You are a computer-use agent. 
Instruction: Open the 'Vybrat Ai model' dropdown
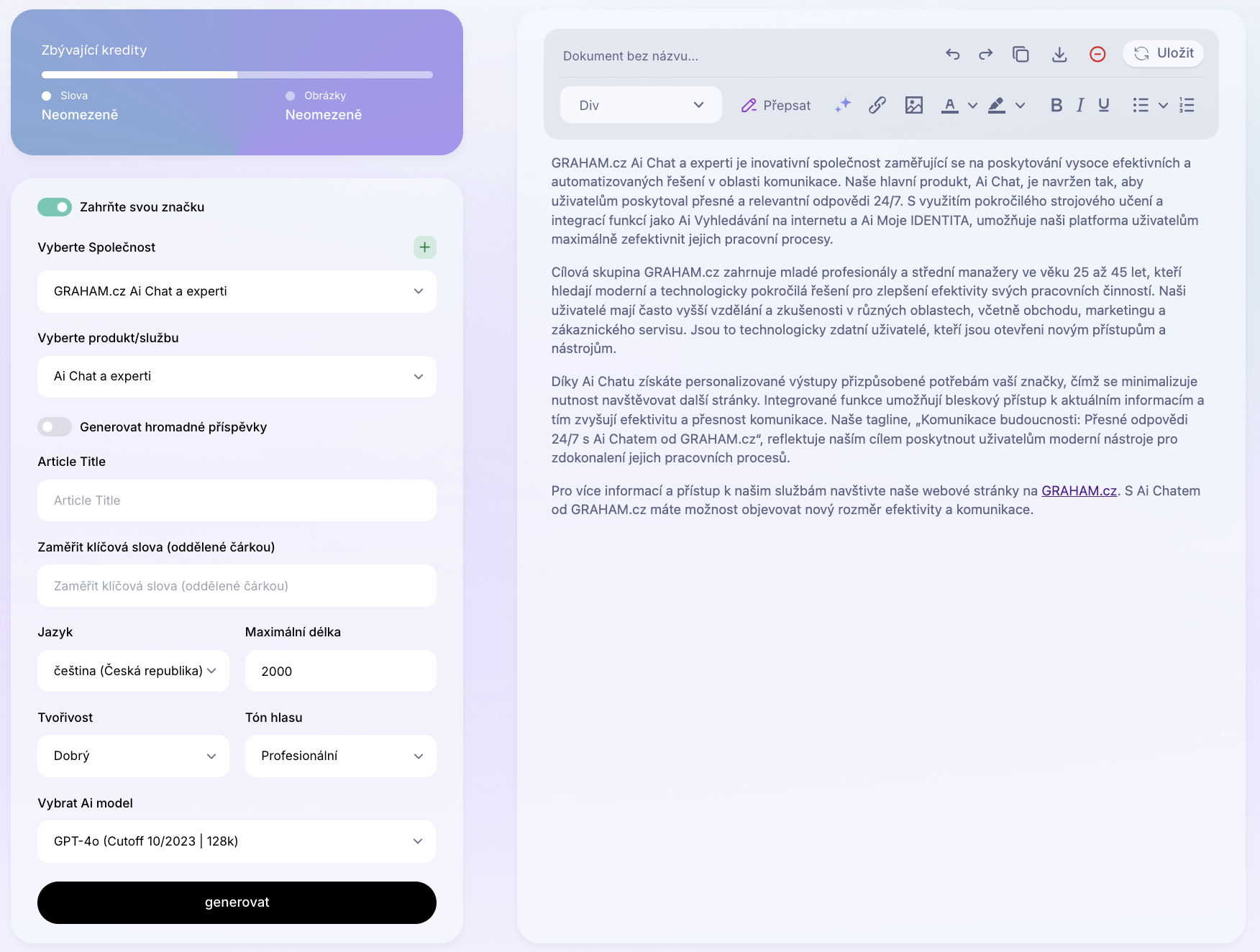(x=237, y=841)
